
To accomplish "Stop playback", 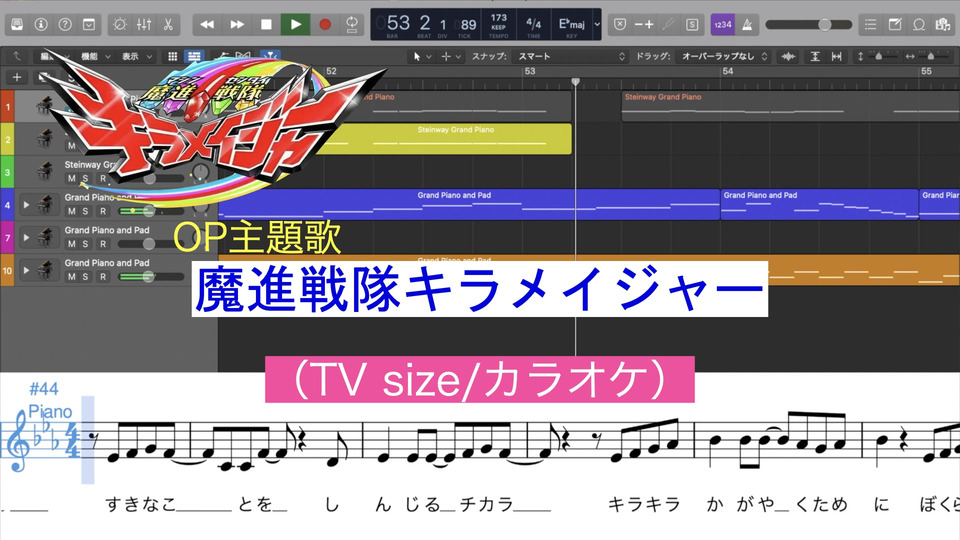I will point(266,24).
